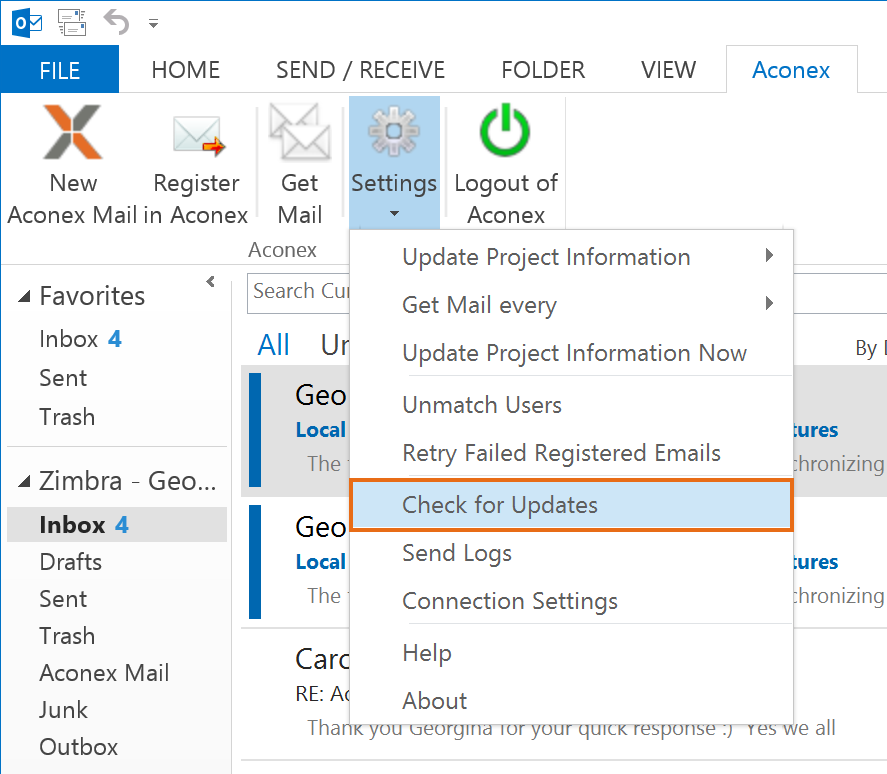
Task: Open the Customize Quick Access Toolbar arrow
Action: pos(153,24)
